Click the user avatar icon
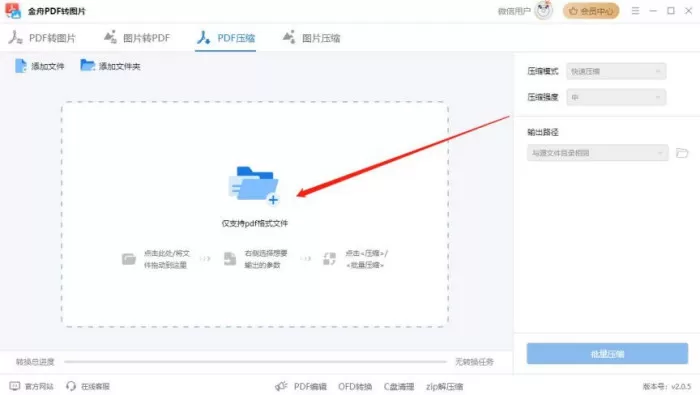 click(543, 10)
